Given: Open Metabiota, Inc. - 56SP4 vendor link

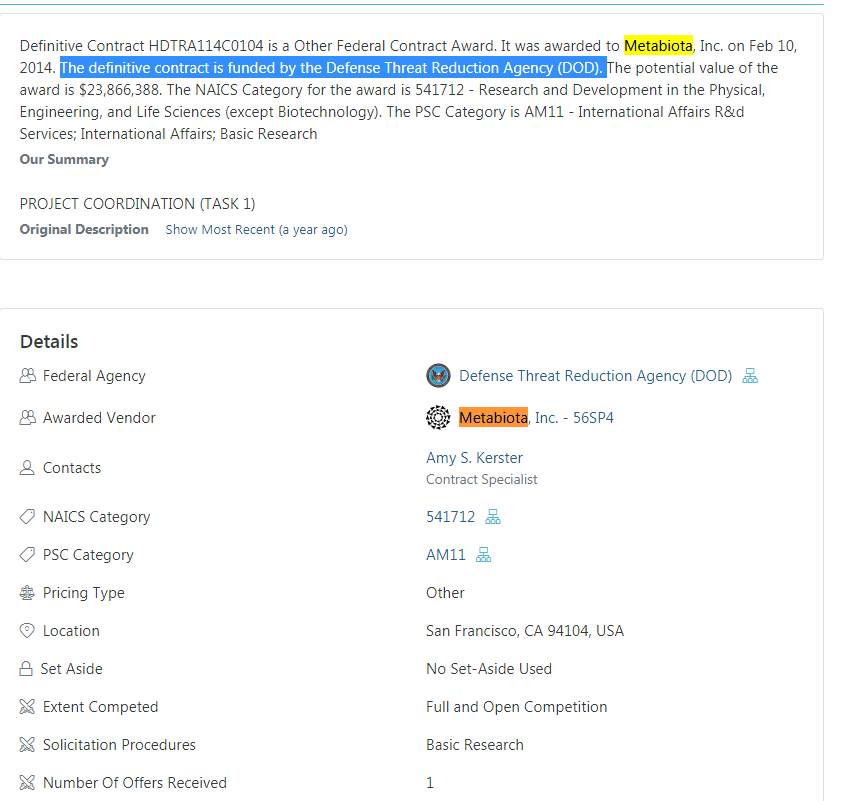Looking at the screenshot, I should tap(536, 418).
